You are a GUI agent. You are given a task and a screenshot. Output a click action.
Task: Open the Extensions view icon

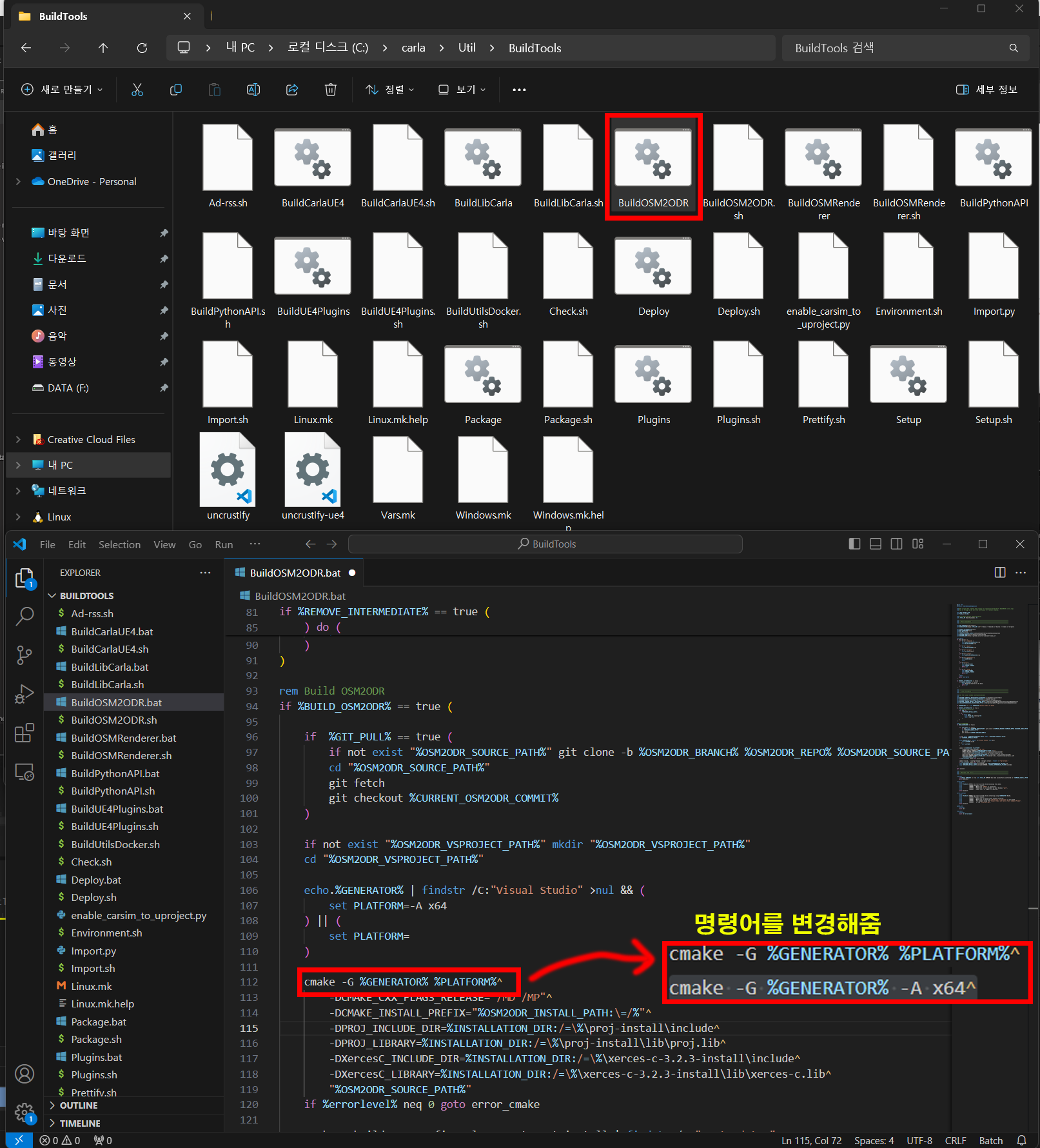point(25,733)
